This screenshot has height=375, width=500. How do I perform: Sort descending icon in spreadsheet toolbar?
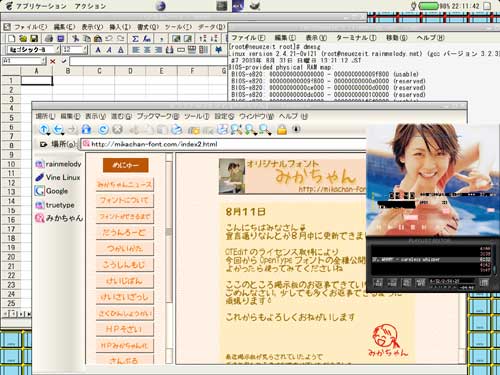214,39
